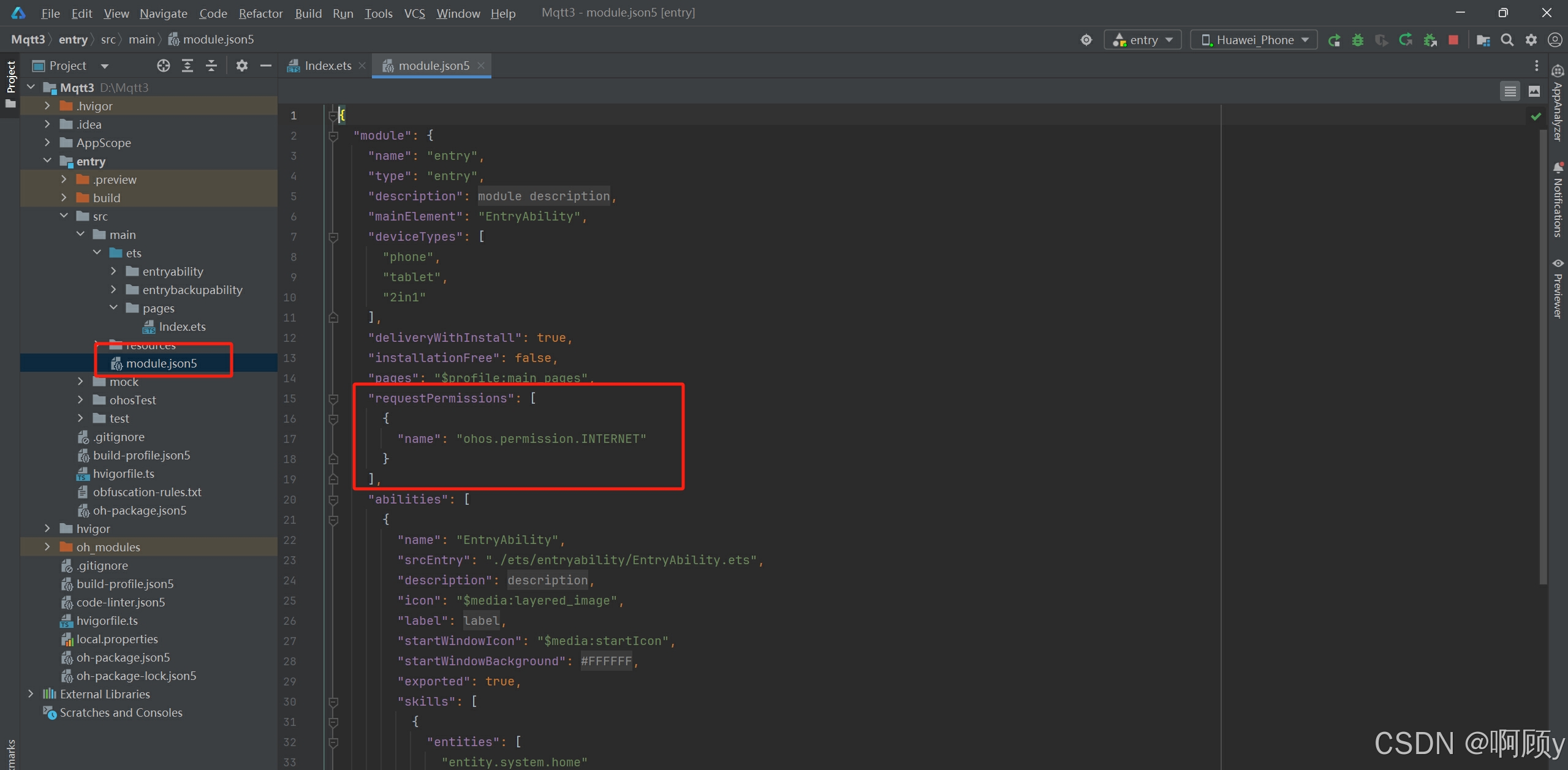1568x770 pixels.
Task: Expand the oh_modules folder
Action: click(x=47, y=546)
